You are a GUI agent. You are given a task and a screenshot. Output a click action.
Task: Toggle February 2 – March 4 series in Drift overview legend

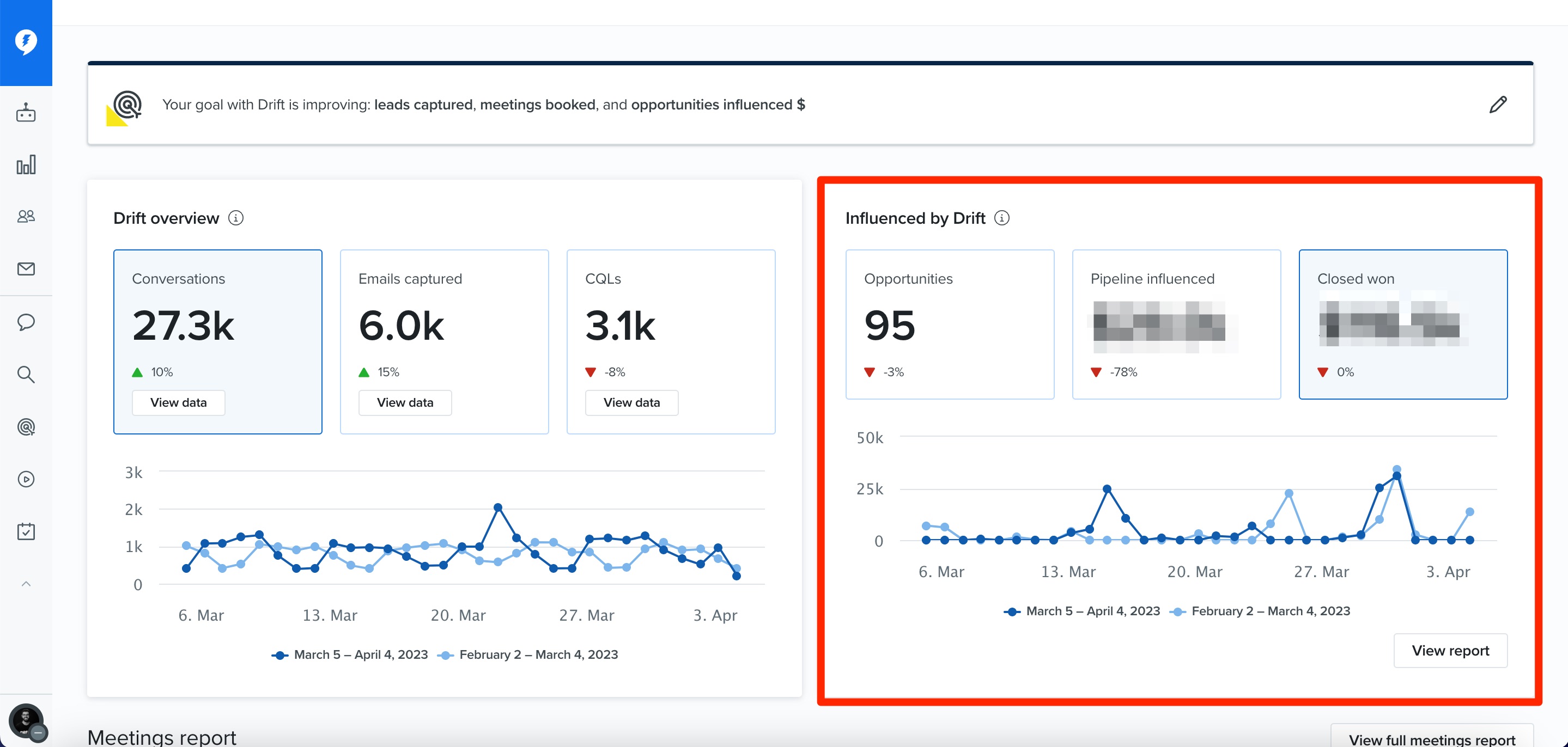(528, 654)
